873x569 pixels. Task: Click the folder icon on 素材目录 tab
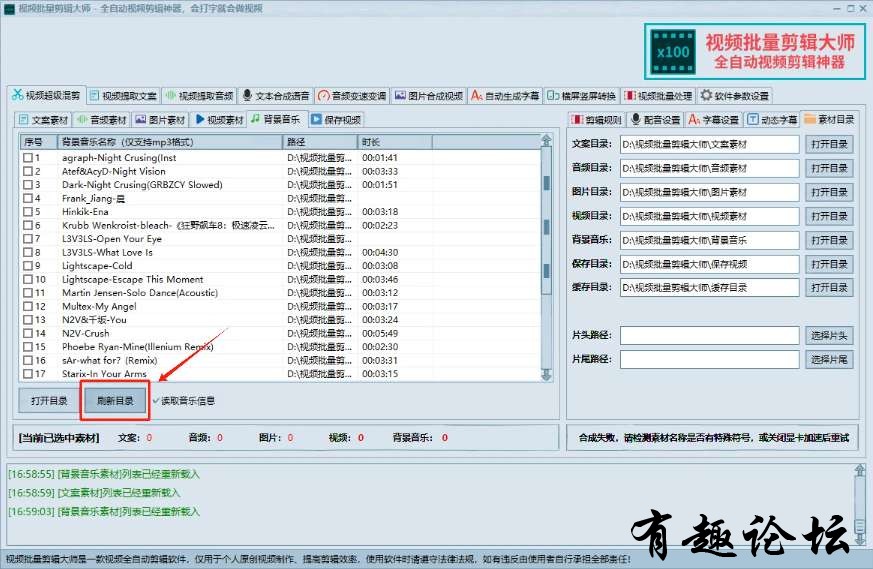(x=810, y=120)
